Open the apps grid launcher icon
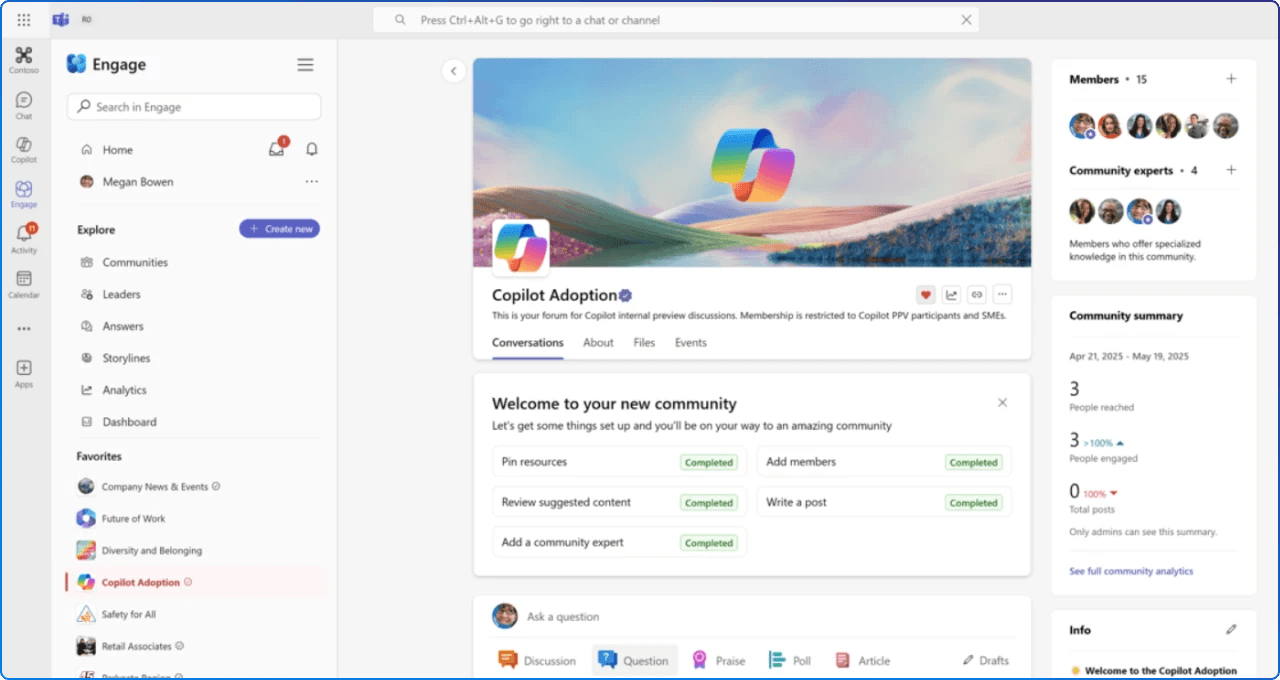1280x680 pixels. [x=24, y=20]
